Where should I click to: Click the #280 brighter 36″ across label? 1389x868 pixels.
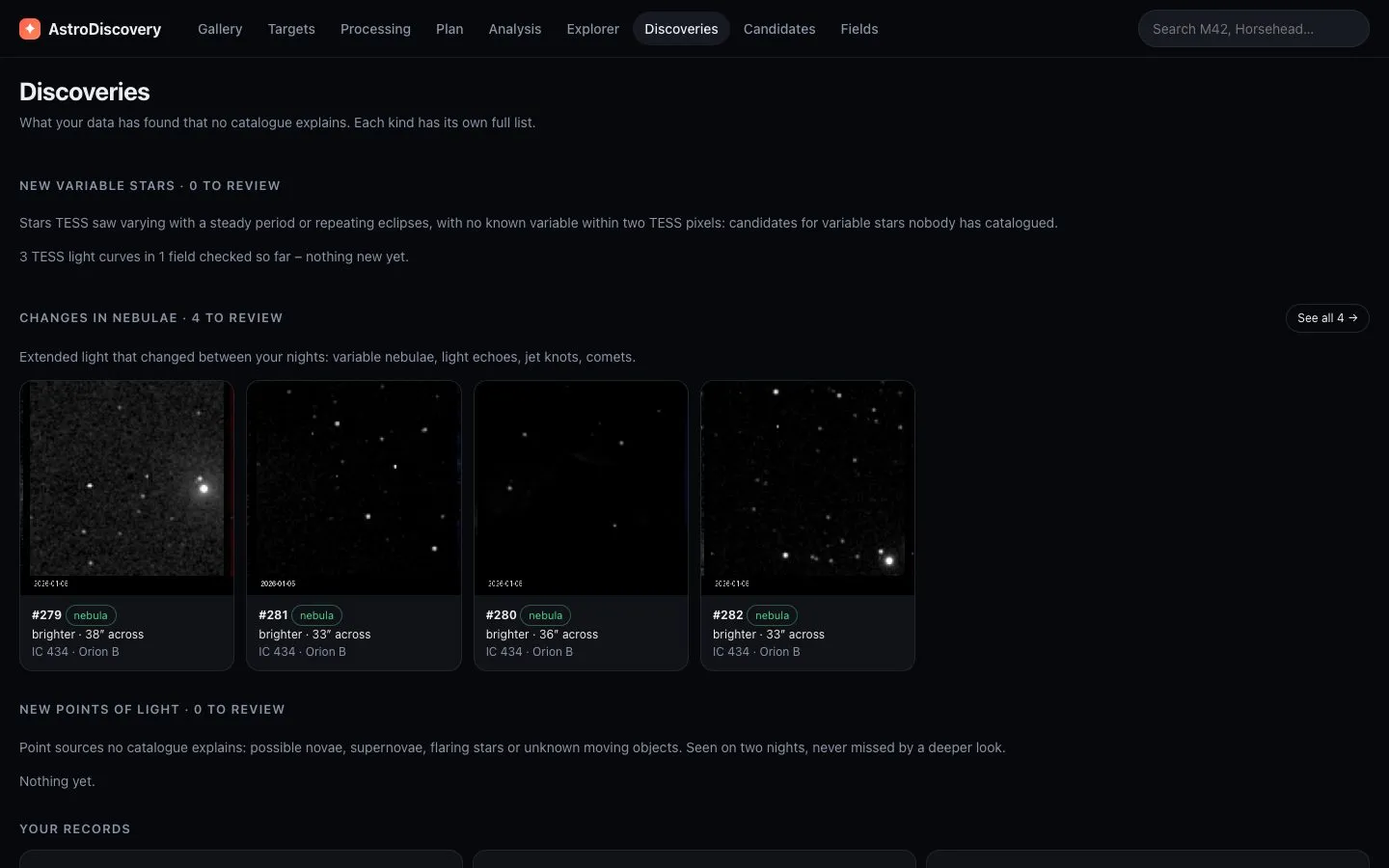[542, 635]
